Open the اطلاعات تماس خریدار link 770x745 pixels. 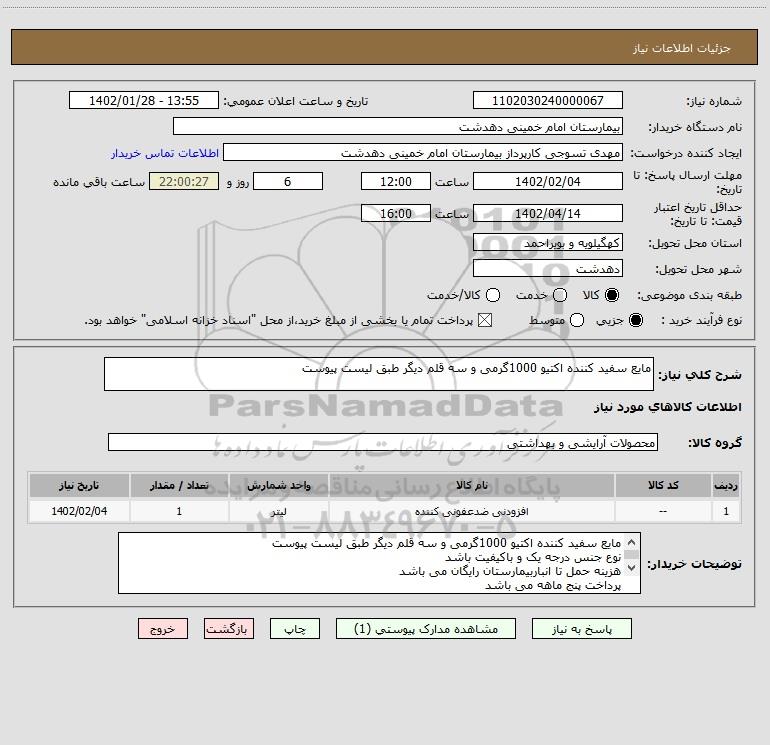165,153
